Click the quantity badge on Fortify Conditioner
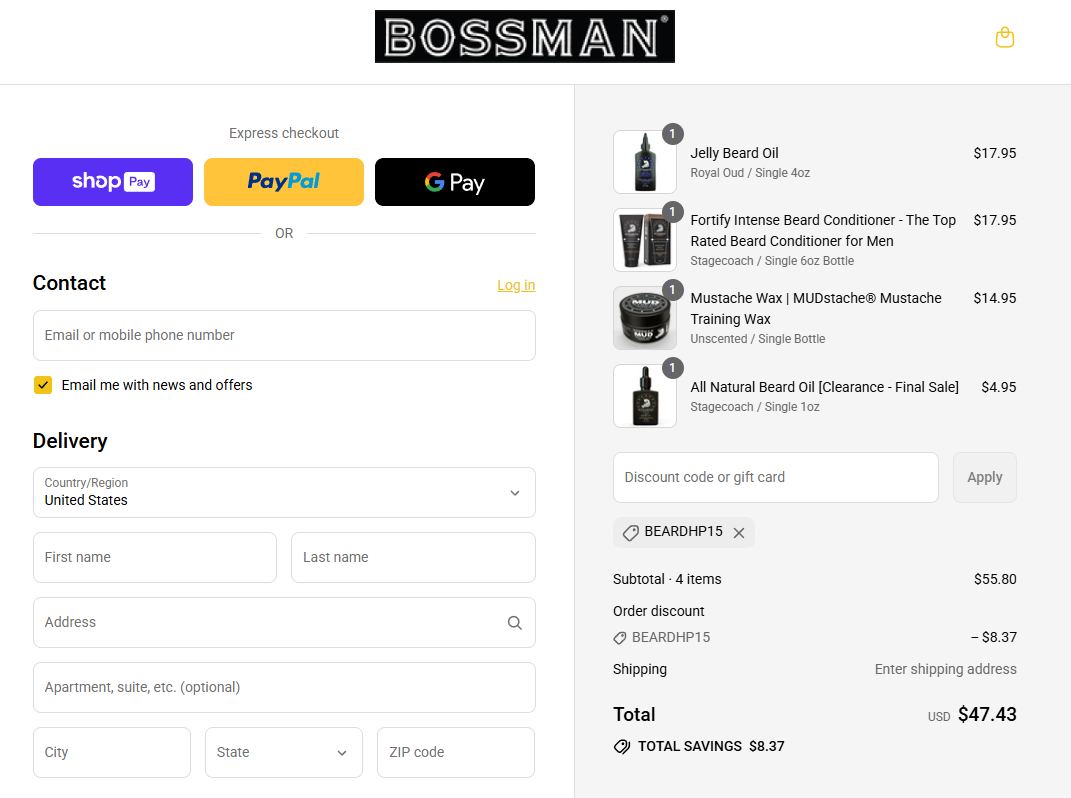This screenshot has width=1071, height=798. [x=673, y=212]
